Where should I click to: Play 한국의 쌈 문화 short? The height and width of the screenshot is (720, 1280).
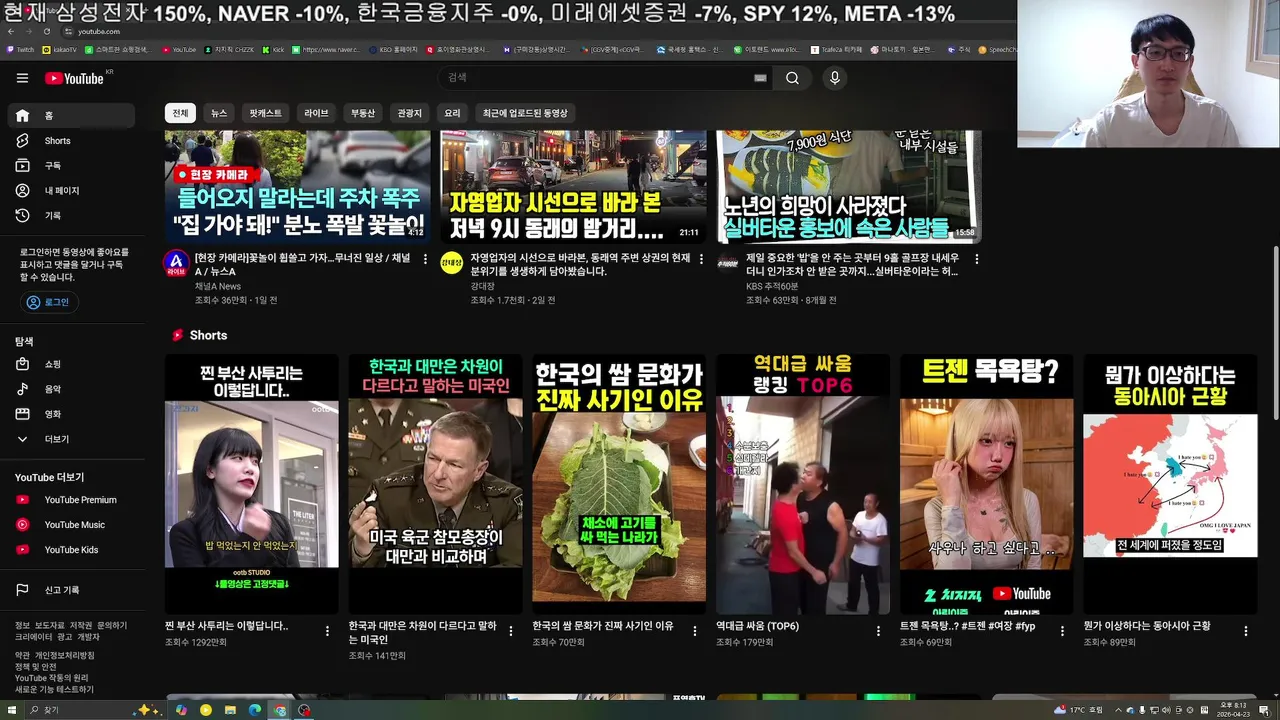coord(619,484)
